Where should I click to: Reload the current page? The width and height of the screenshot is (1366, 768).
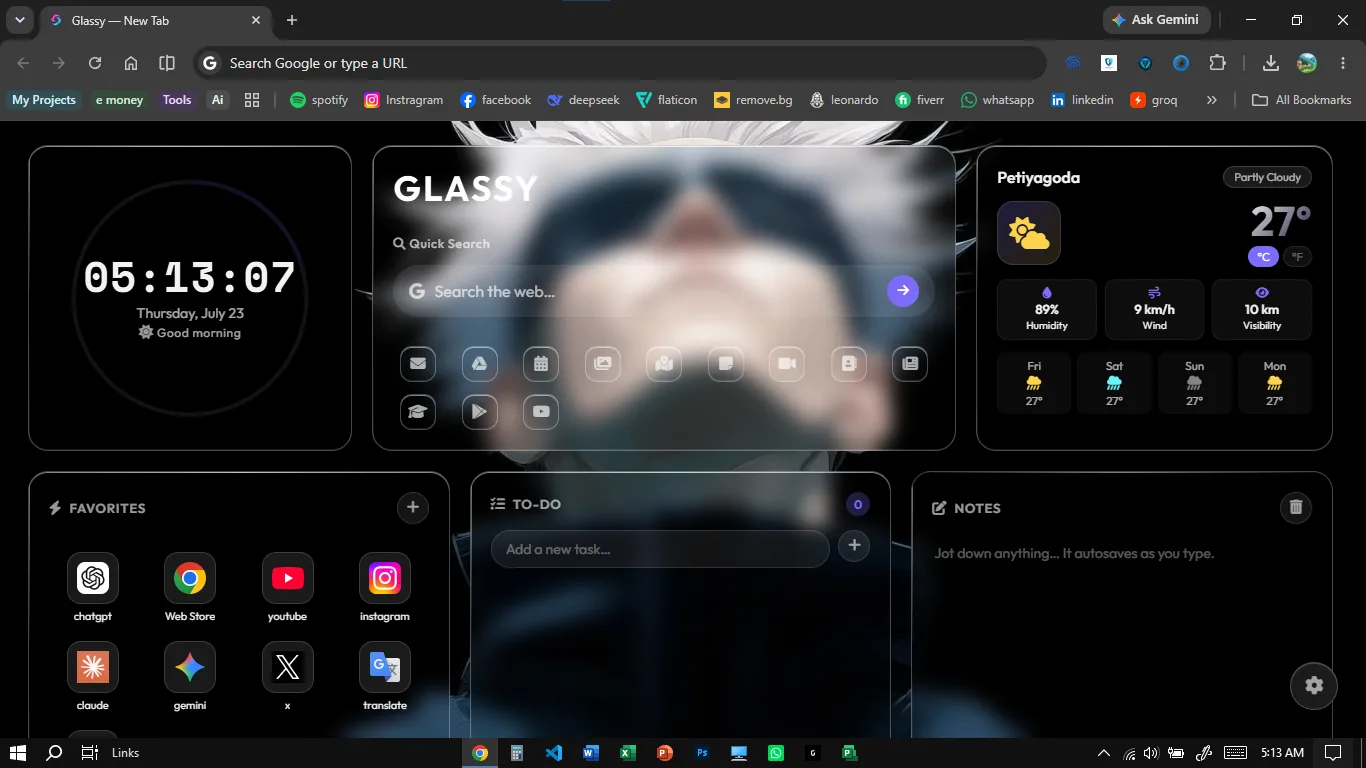pos(95,63)
